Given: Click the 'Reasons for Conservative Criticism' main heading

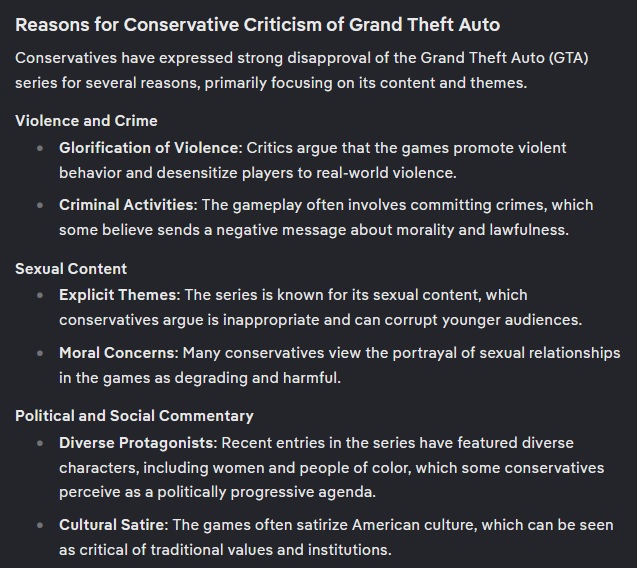Looking at the screenshot, I should coord(258,25).
